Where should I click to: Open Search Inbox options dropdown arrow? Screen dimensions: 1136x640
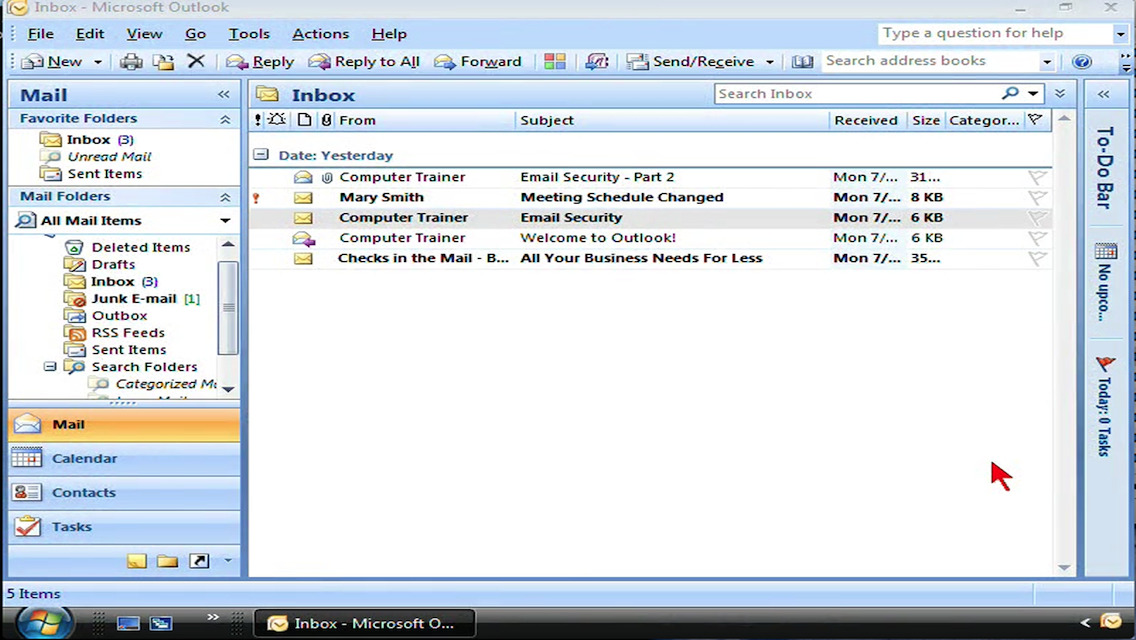pos(1032,93)
